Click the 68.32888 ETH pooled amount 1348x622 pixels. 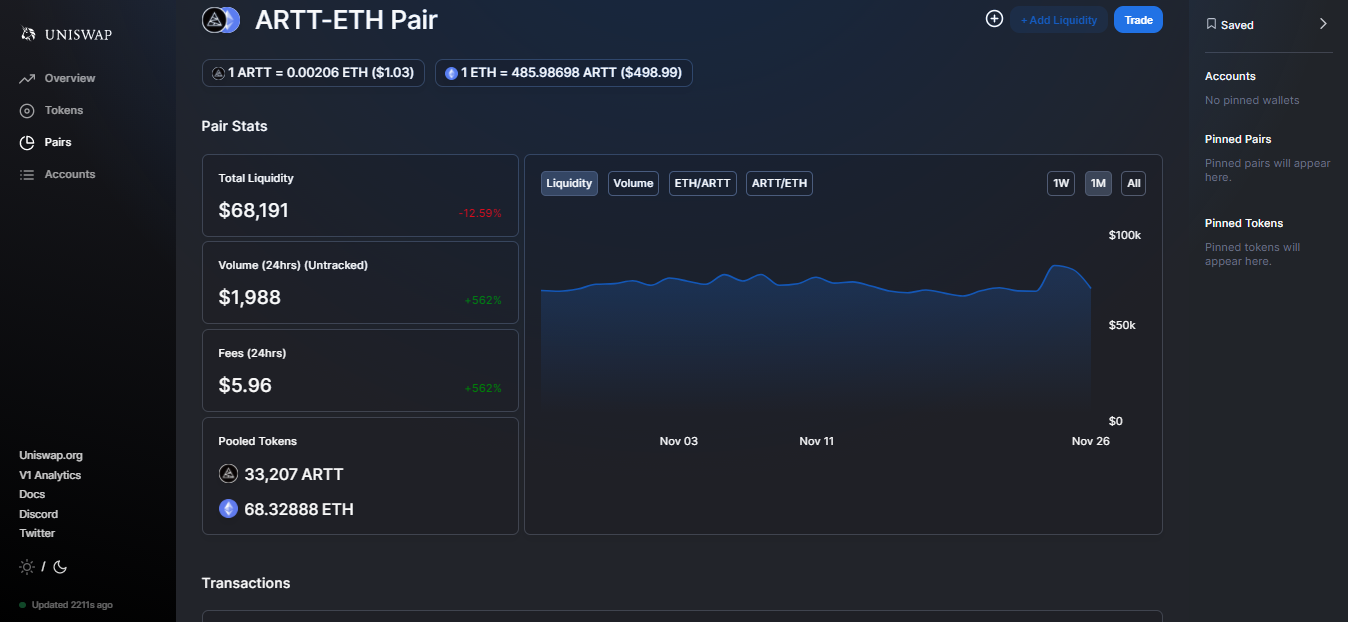[x=299, y=509]
